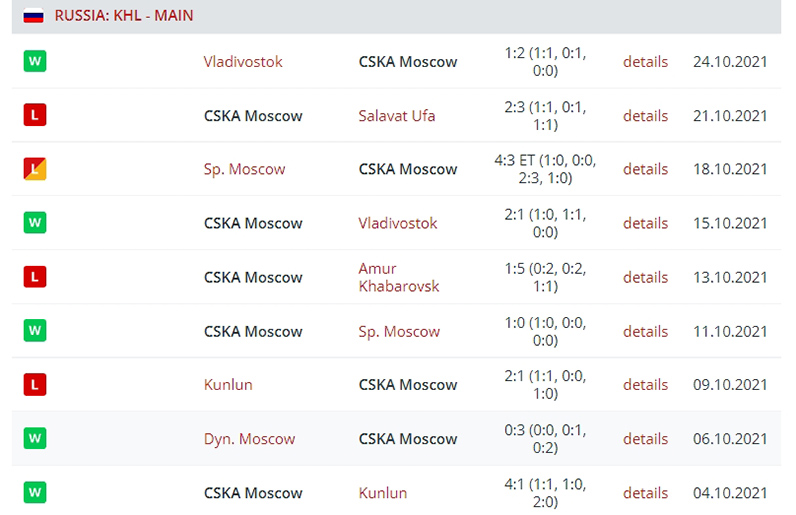Viewport: 796px width, 515px height.
Task: Click loss badge for 09.10.2021 Kunlun match
Action: [x=35, y=384]
